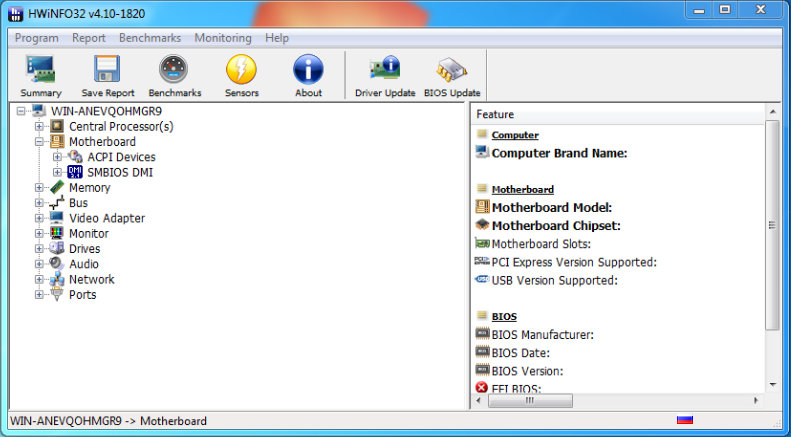Click the Feature panel scroll-down arrow
The width and height of the screenshot is (791, 437).
[772, 385]
